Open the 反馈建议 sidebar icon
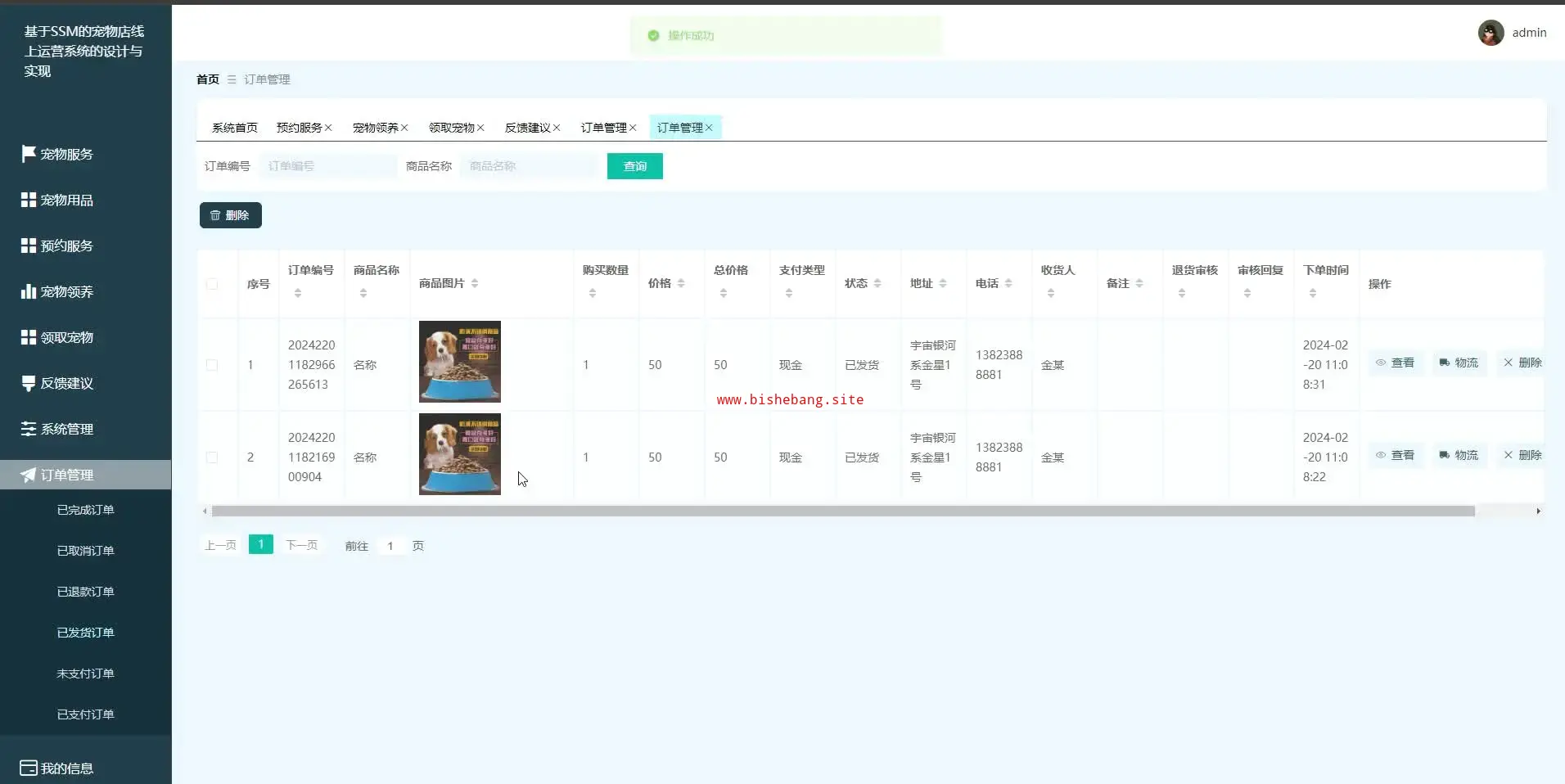The width and height of the screenshot is (1565, 784). coord(29,383)
